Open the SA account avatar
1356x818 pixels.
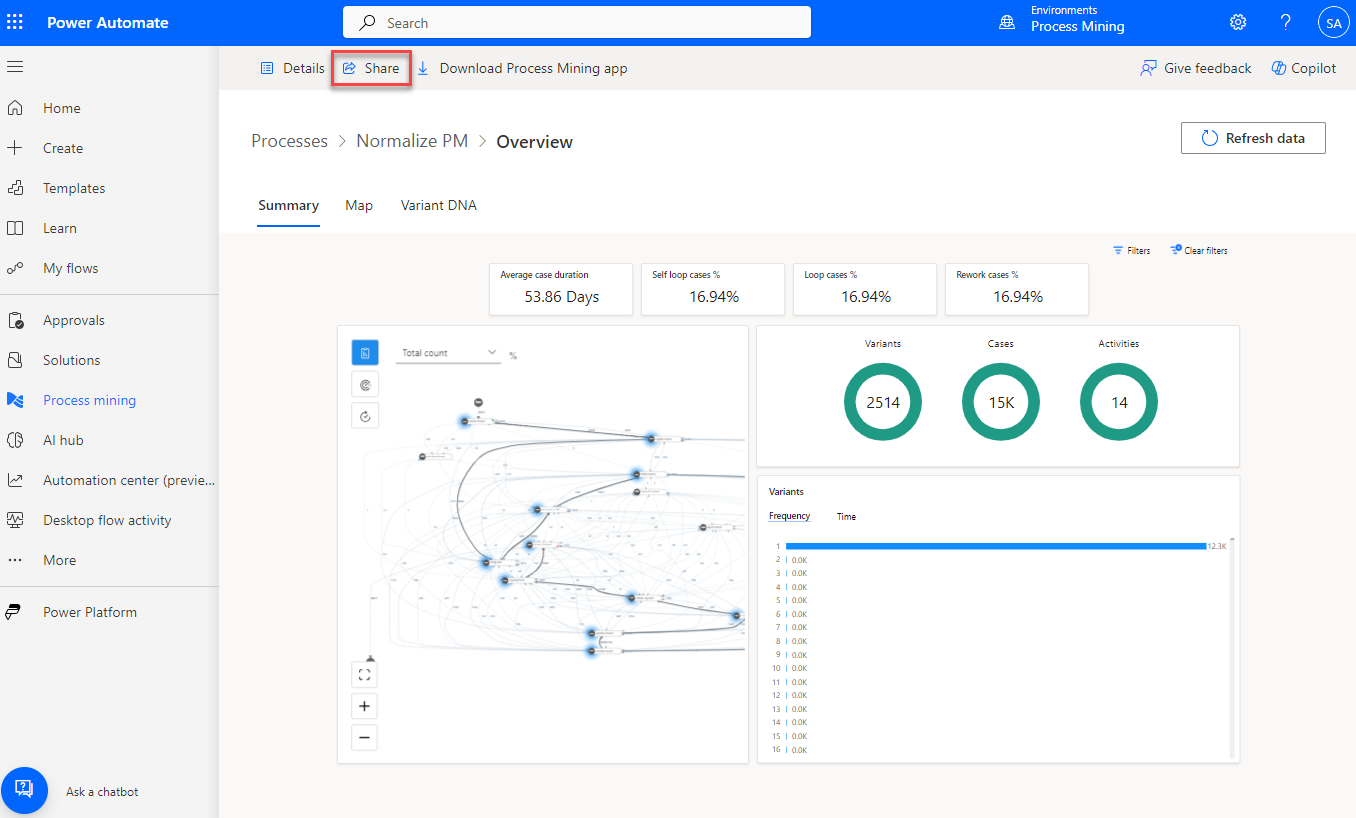[x=1333, y=22]
